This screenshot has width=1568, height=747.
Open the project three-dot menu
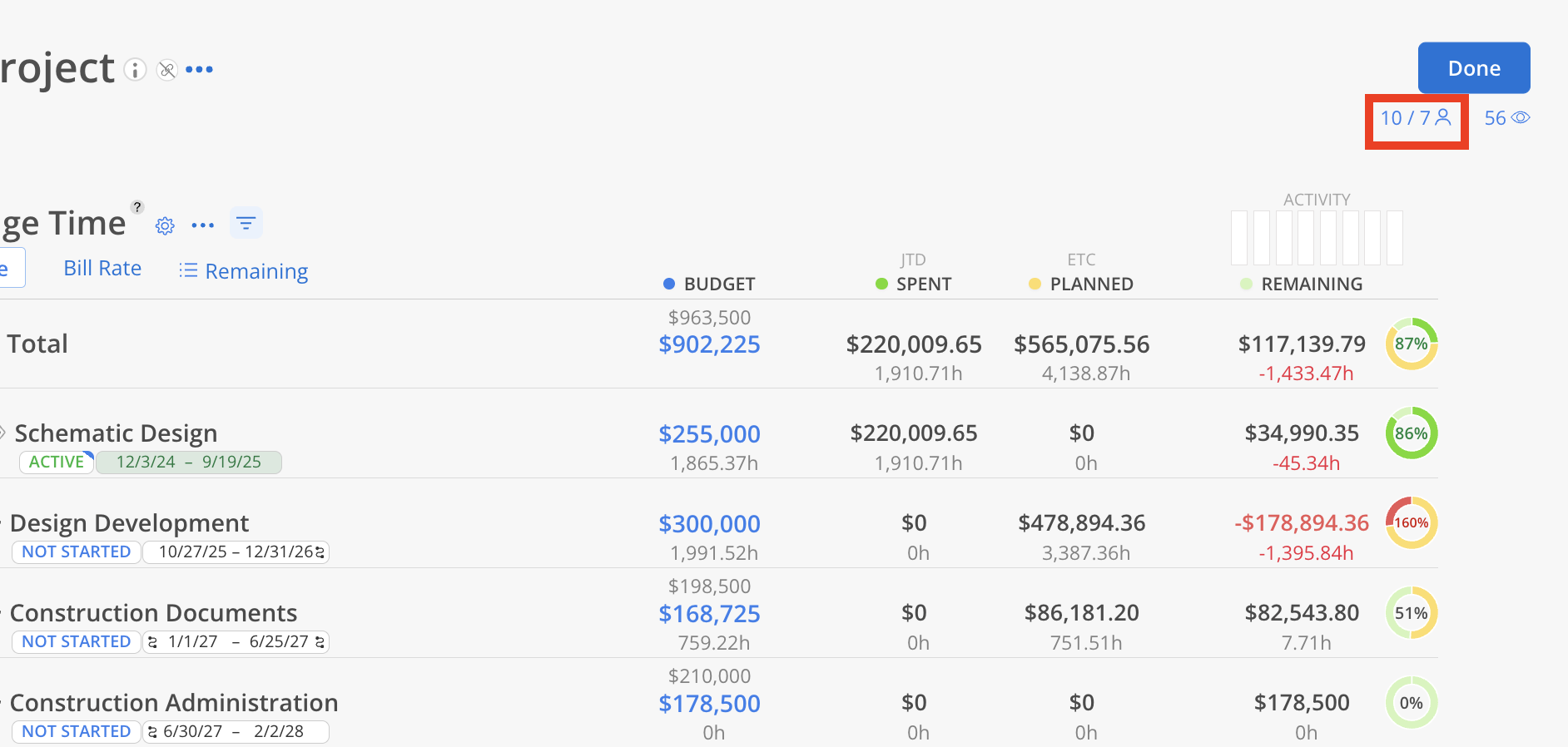tap(200, 70)
